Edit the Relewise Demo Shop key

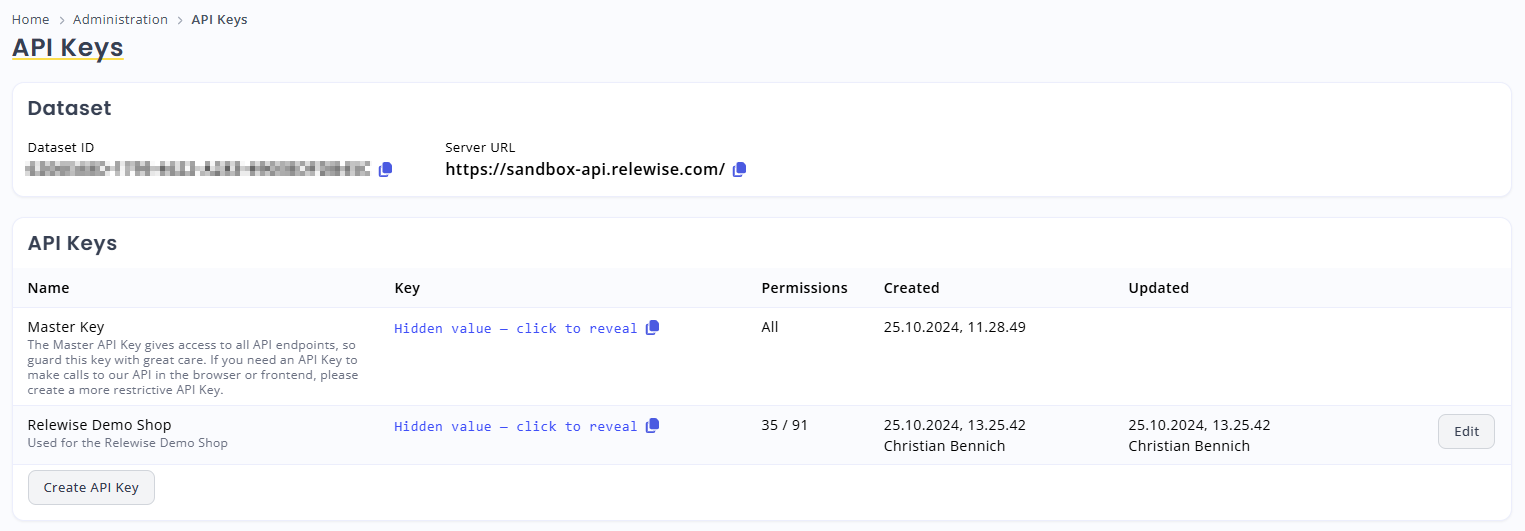point(1466,431)
